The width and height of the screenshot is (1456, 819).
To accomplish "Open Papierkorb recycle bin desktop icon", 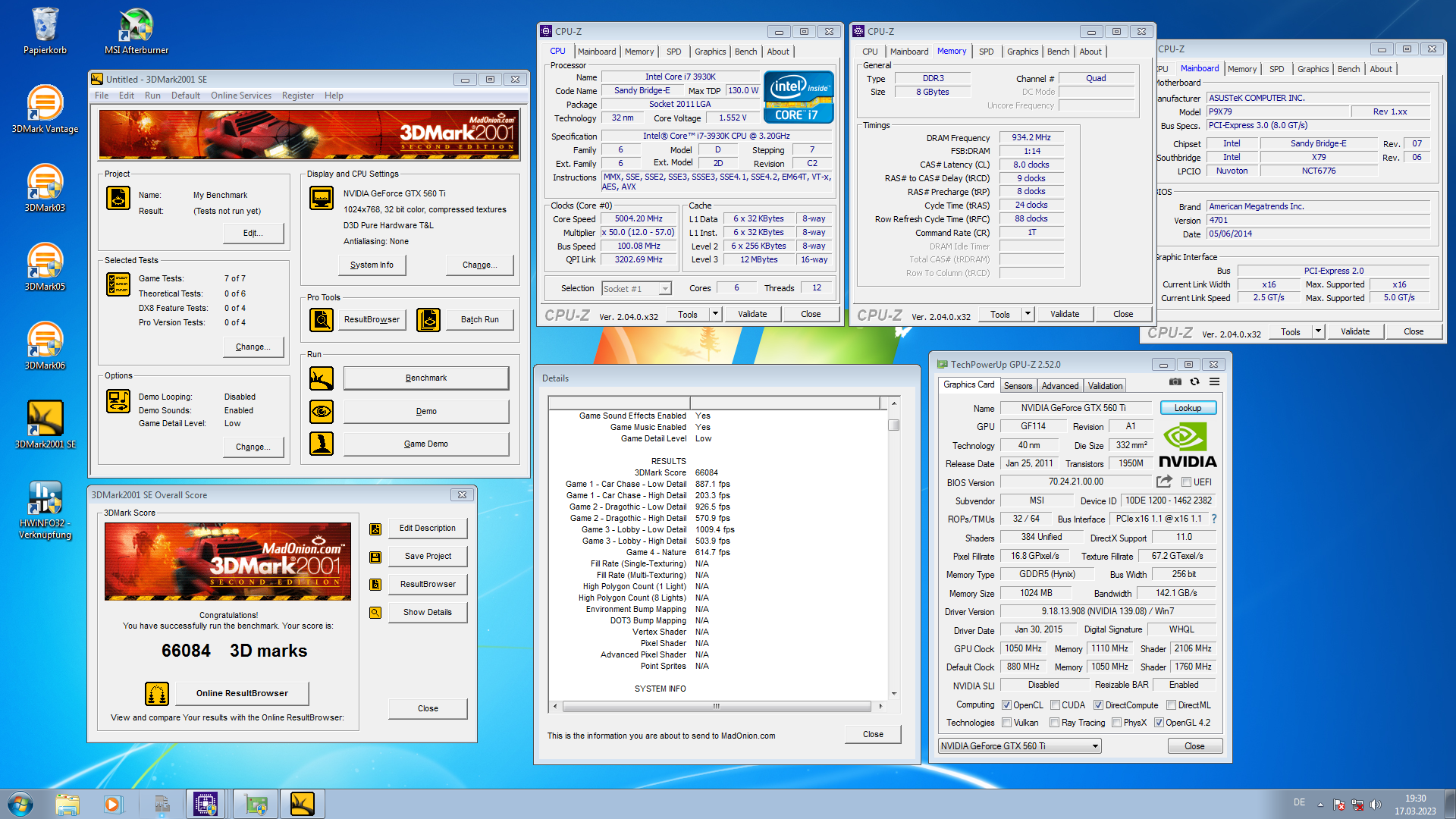I will (x=45, y=30).
